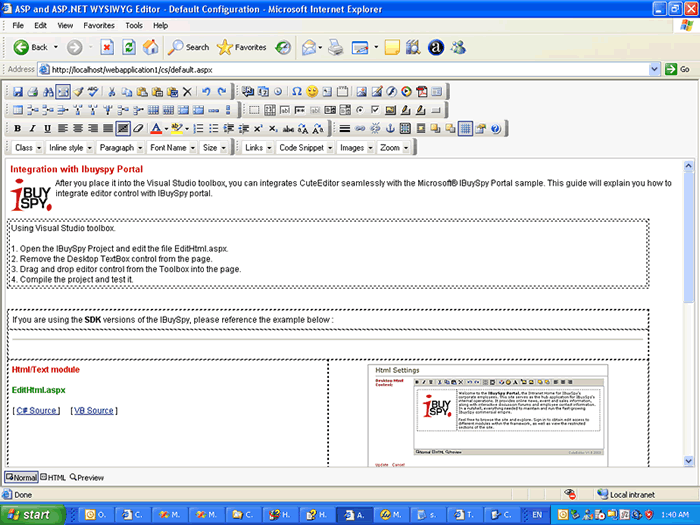Click editor scrollbar down arrow
Viewport: 700px width, 525px height.
point(688,461)
